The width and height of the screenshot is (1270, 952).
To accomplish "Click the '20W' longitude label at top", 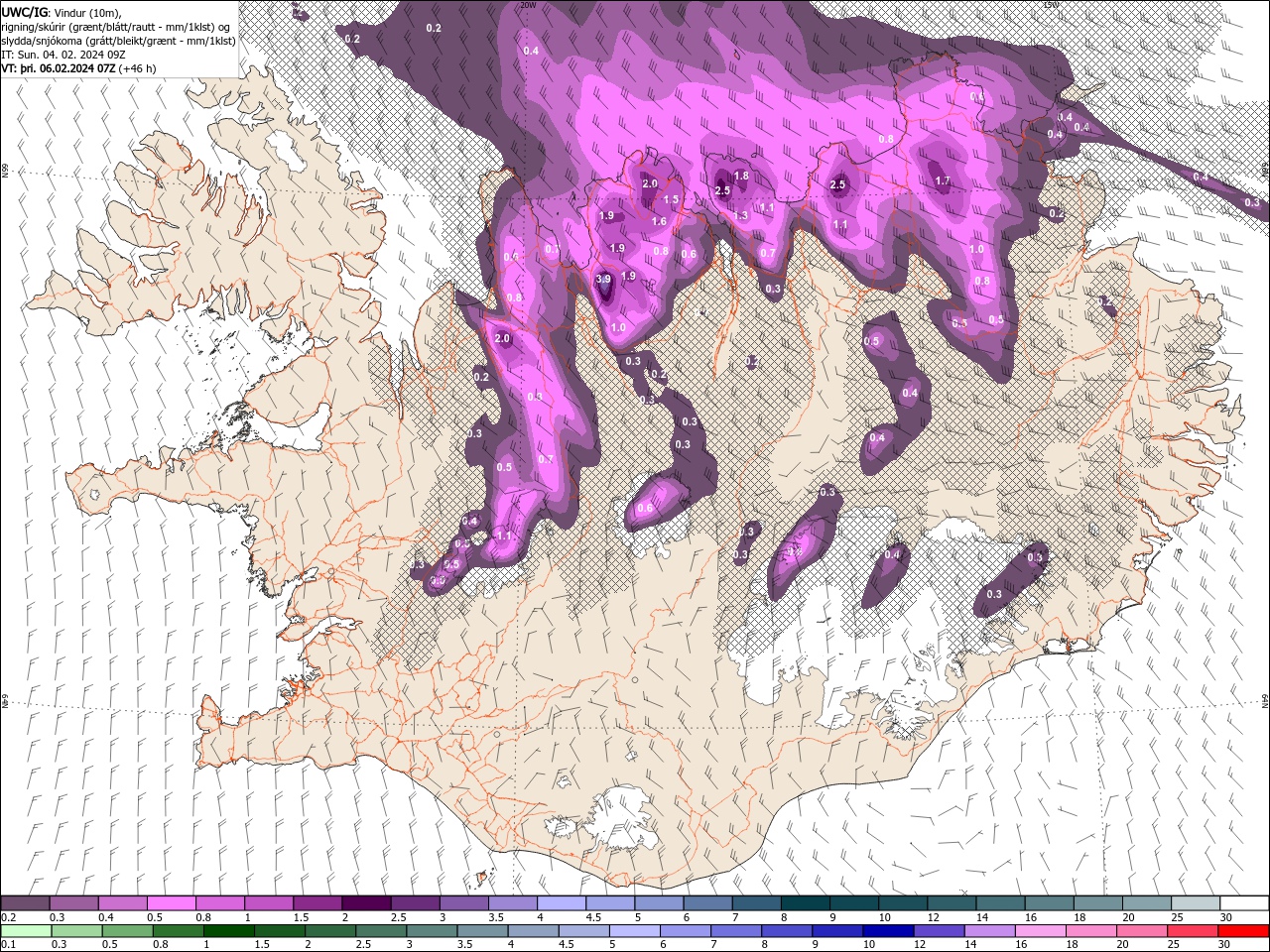I will (527, 5).
